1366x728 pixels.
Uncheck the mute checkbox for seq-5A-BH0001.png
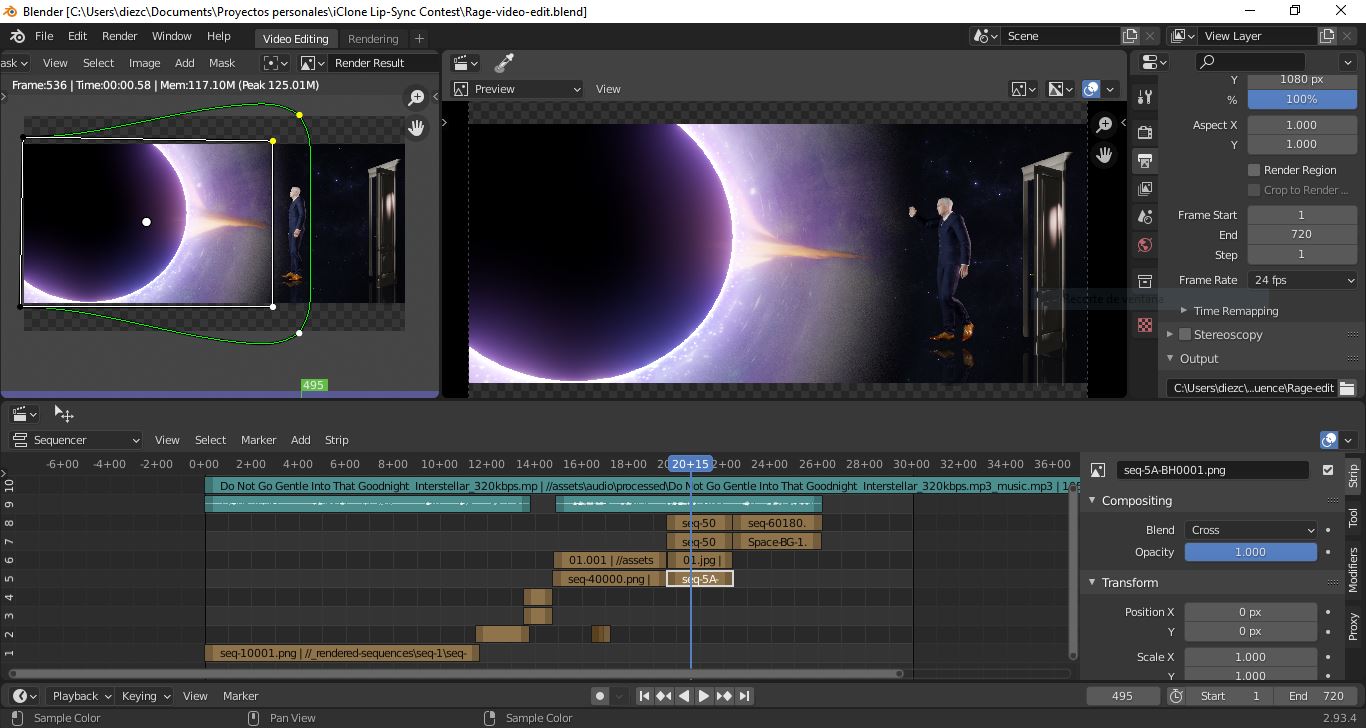[x=1328, y=470]
